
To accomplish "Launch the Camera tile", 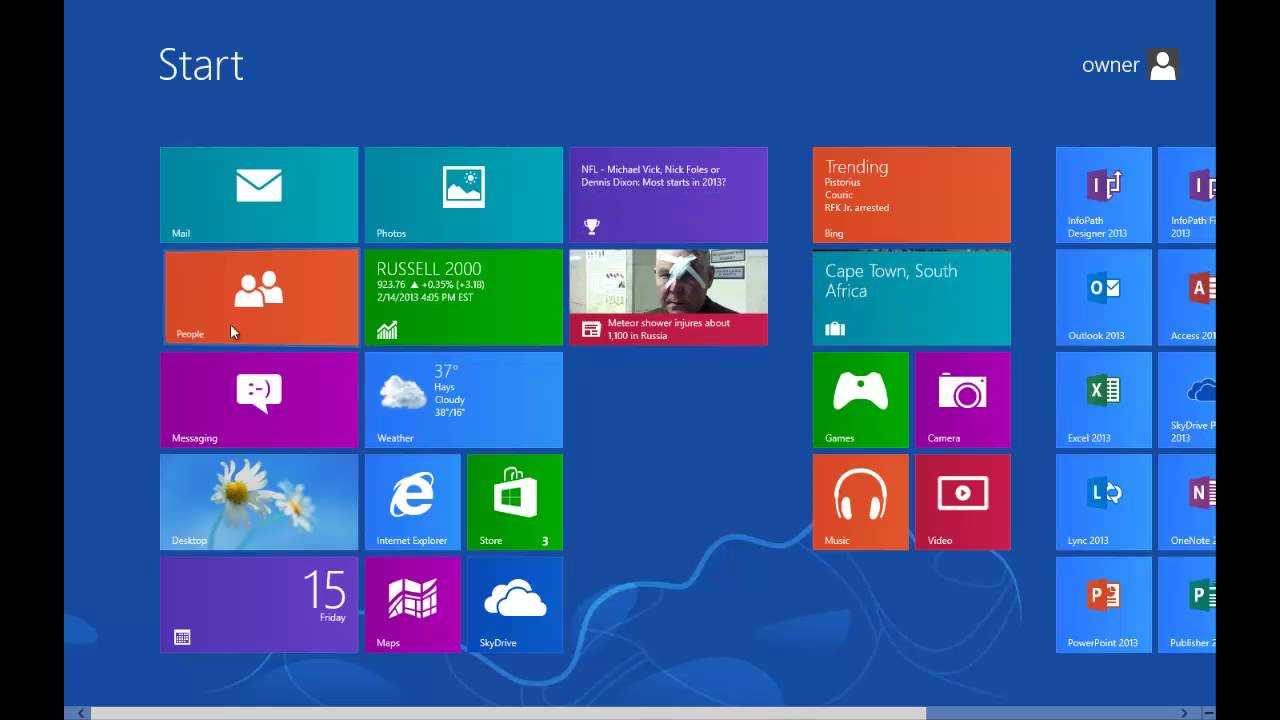I will [x=962, y=400].
